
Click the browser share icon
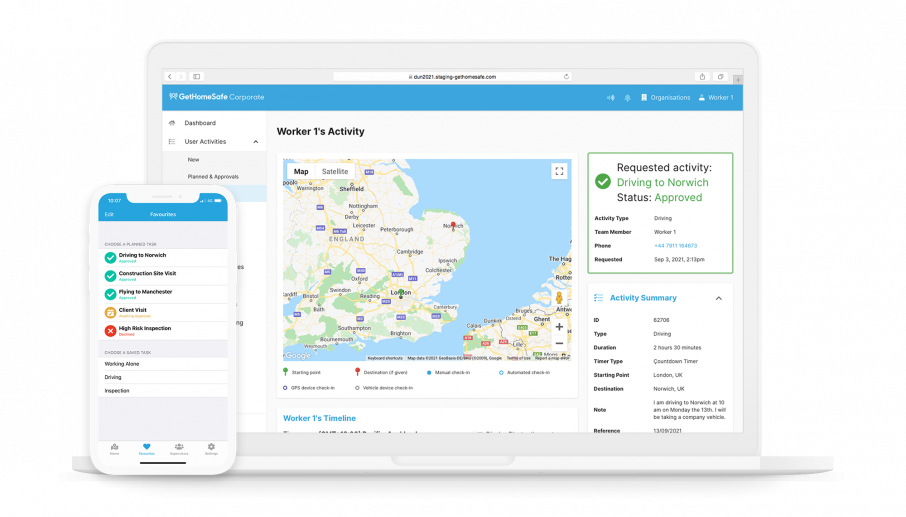click(703, 76)
